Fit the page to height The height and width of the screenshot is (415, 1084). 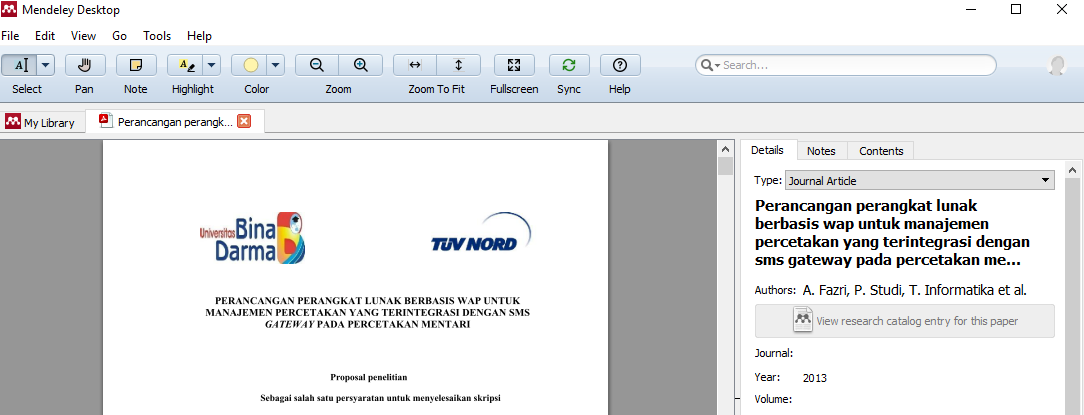tap(458, 65)
